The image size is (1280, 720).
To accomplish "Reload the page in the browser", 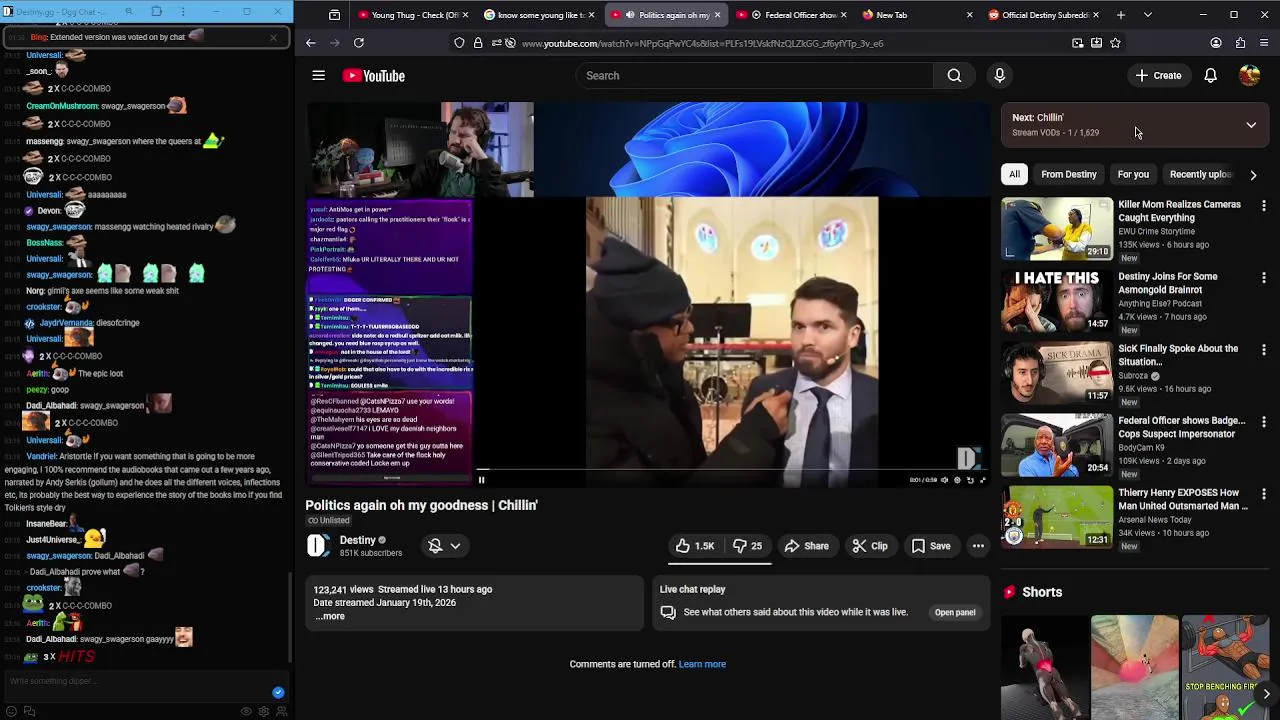I will coord(358,43).
